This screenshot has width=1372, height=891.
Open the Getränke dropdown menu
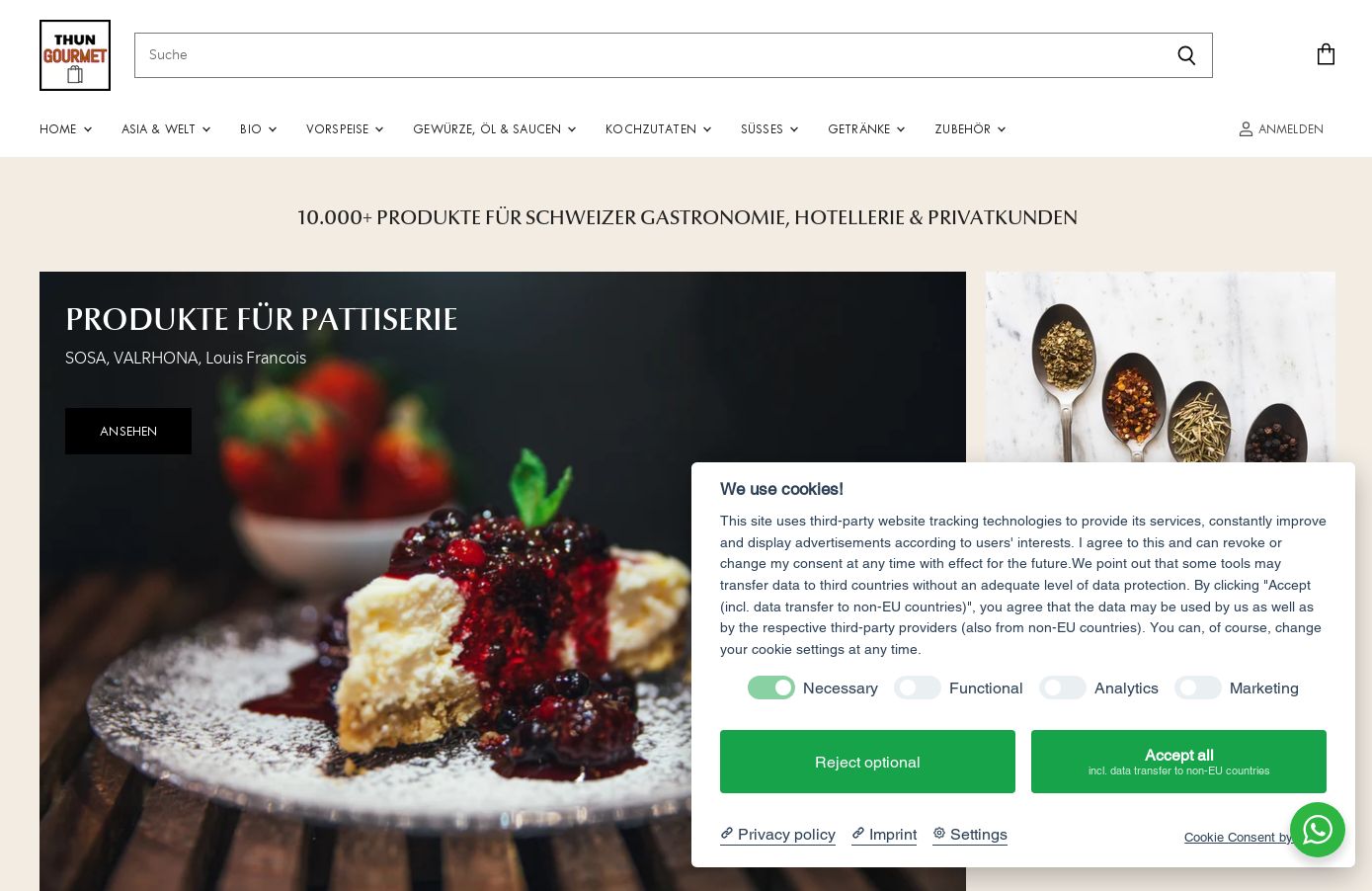tap(866, 129)
